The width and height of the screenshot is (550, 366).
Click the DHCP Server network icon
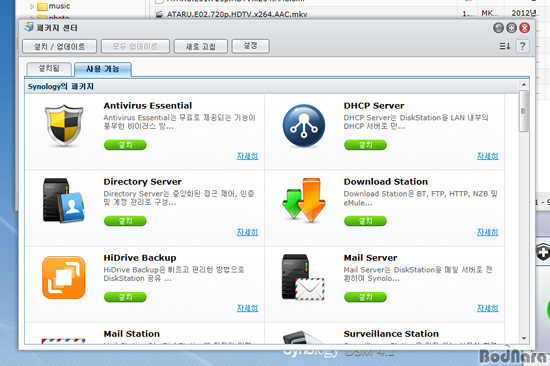tap(304, 126)
